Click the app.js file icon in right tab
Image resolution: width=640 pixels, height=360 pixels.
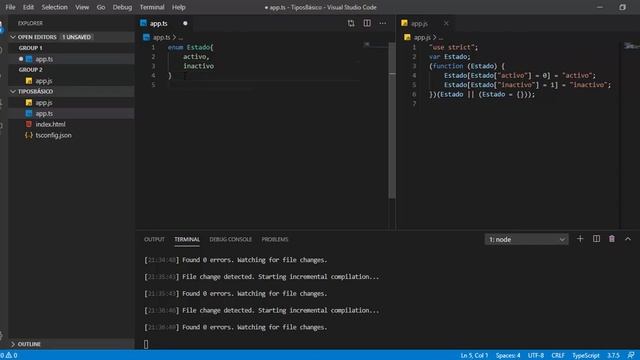tap(404, 23)
